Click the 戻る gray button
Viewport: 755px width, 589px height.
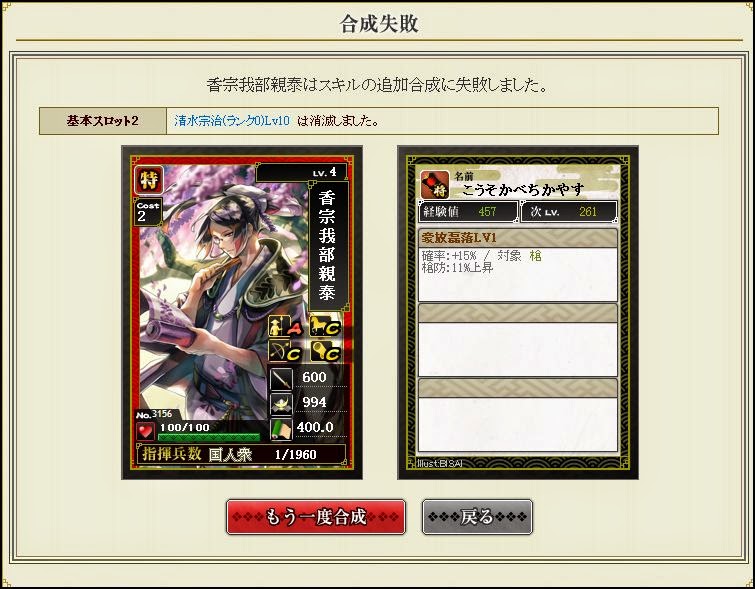[x=477, y=517]
